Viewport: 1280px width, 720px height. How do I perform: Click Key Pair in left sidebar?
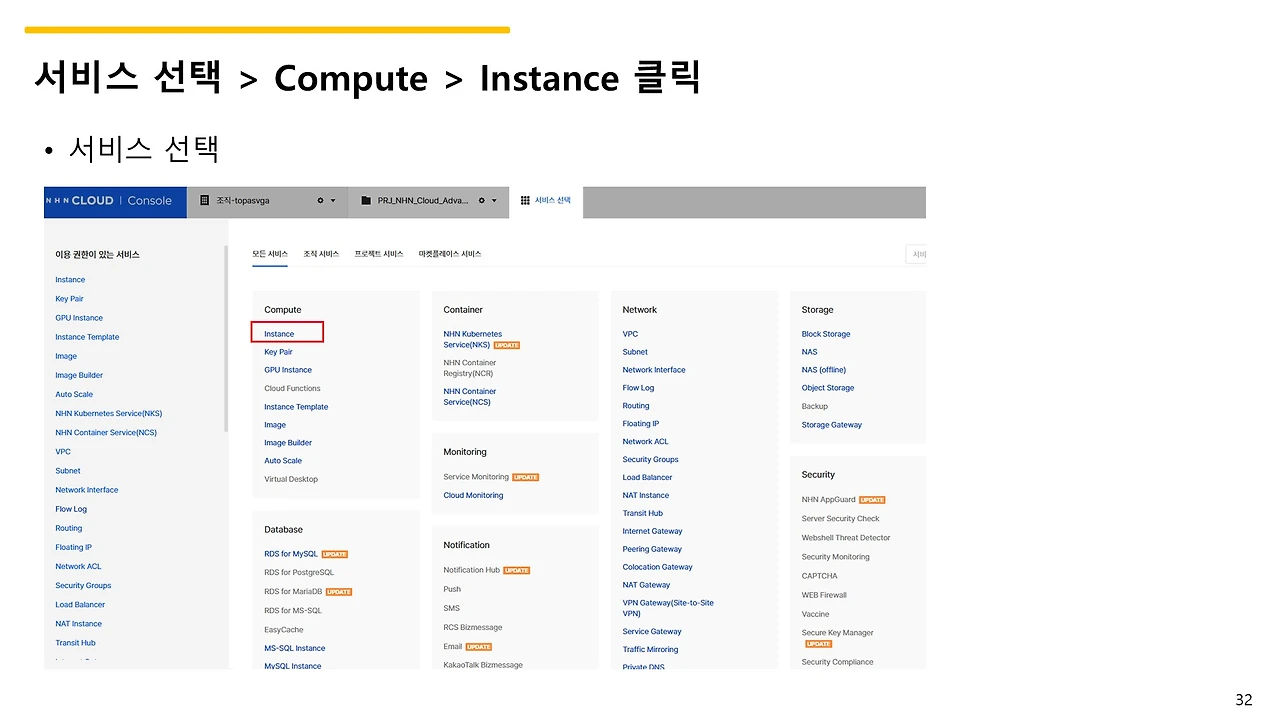[x=69, y=299]
